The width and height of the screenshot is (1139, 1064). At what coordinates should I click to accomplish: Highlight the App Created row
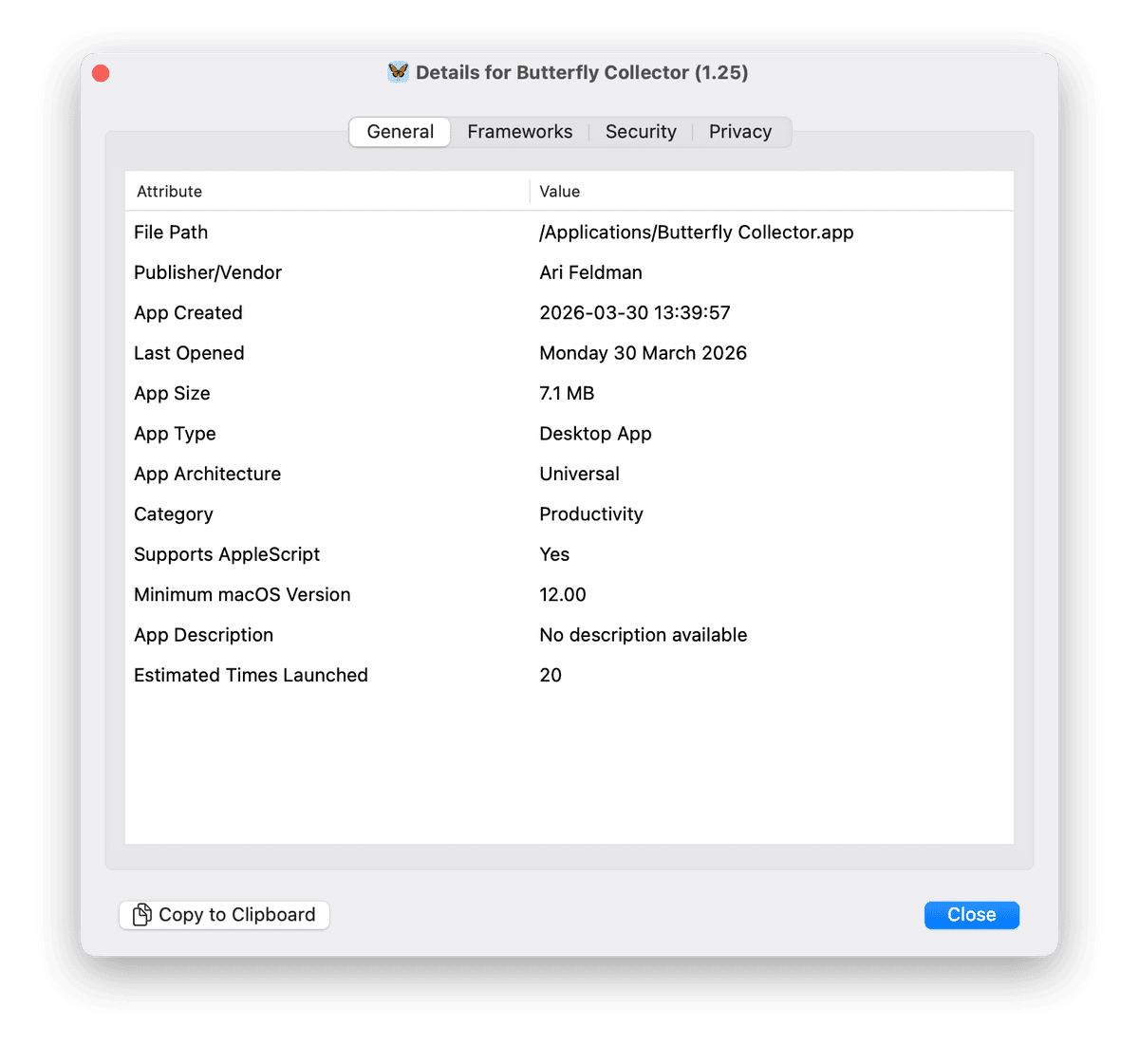coord(569,313)
